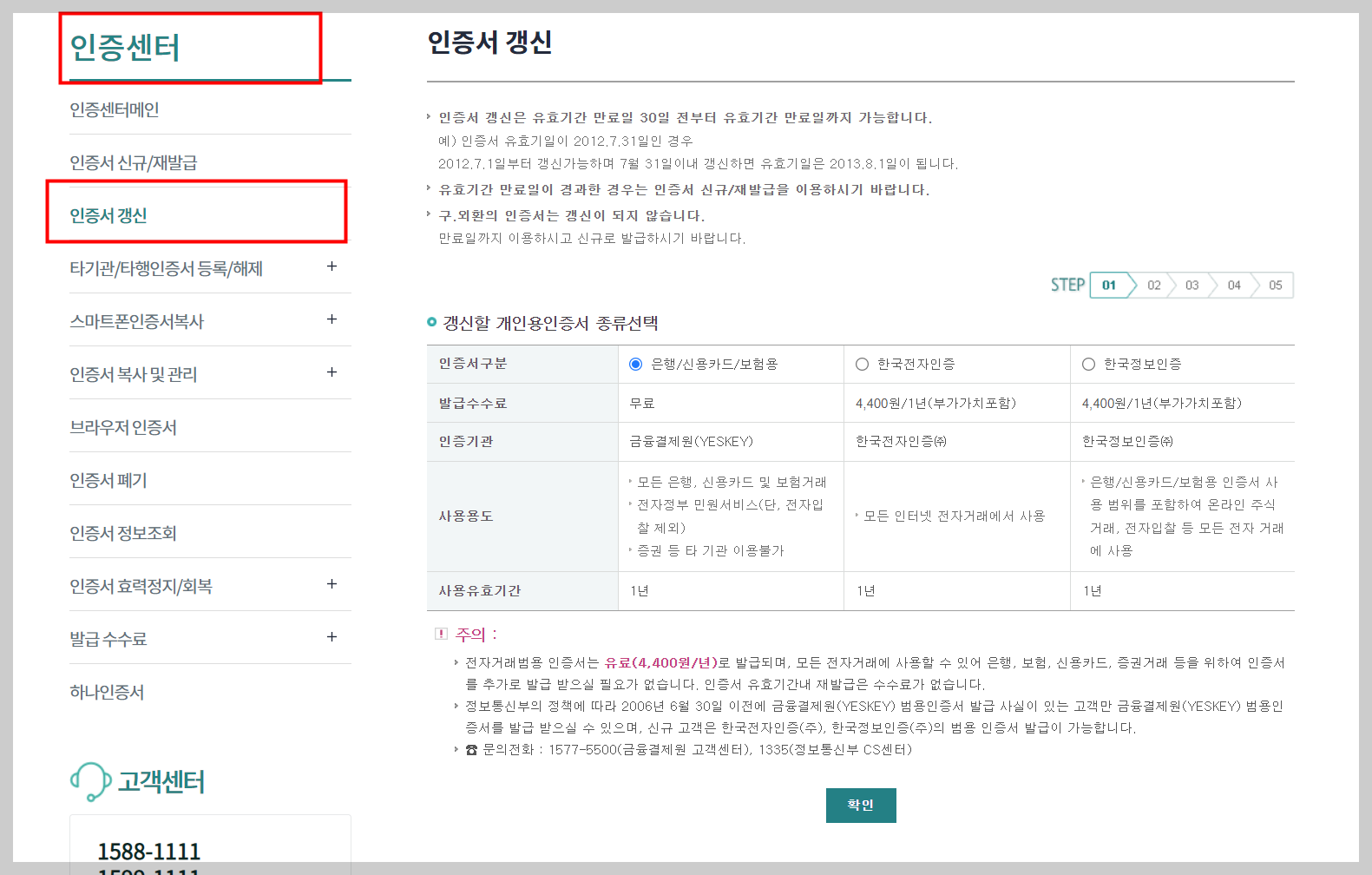This screenshot has width=1372, height=875.
Task: Expand 인증서 복사 및 관리 plus icon
Action: (332, 372)
